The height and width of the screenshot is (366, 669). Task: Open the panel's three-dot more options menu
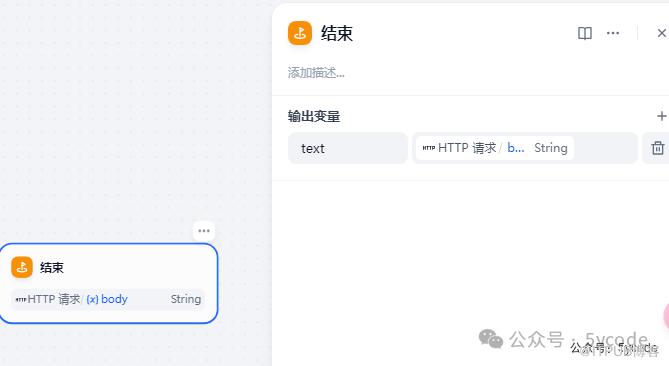[613, 33]
